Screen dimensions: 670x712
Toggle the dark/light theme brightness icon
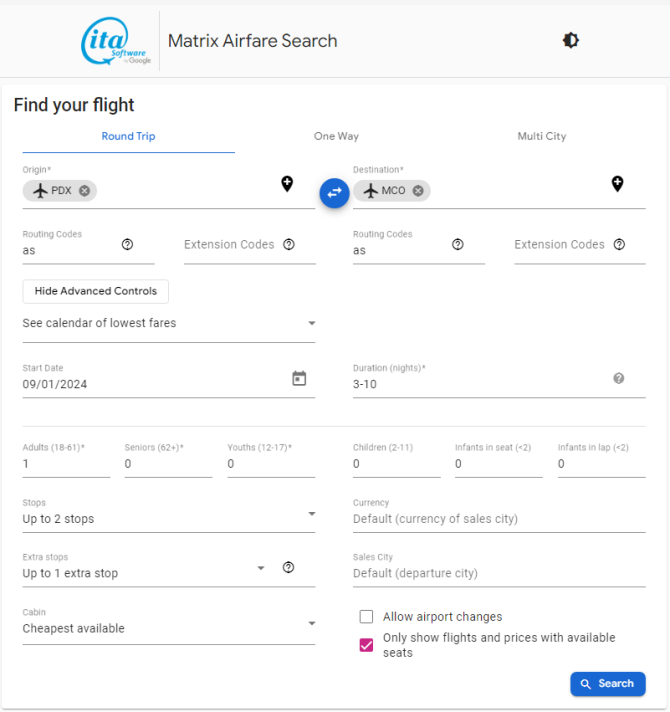[571, 40]
